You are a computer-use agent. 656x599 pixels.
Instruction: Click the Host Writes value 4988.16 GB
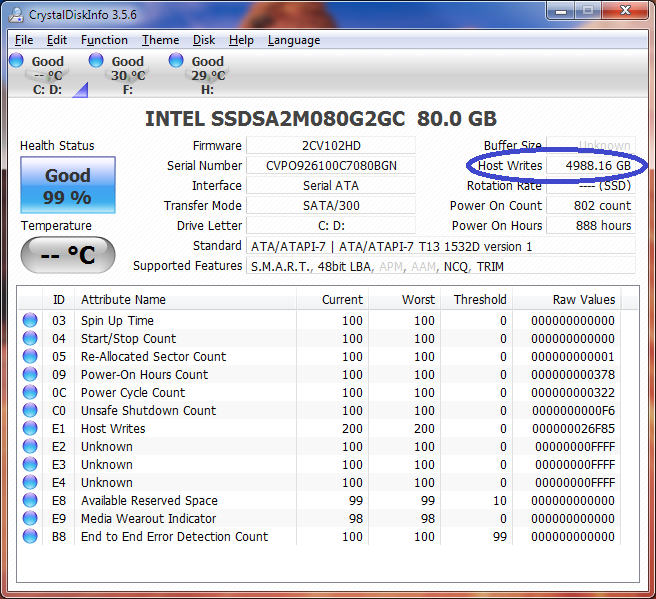point(591,166)
